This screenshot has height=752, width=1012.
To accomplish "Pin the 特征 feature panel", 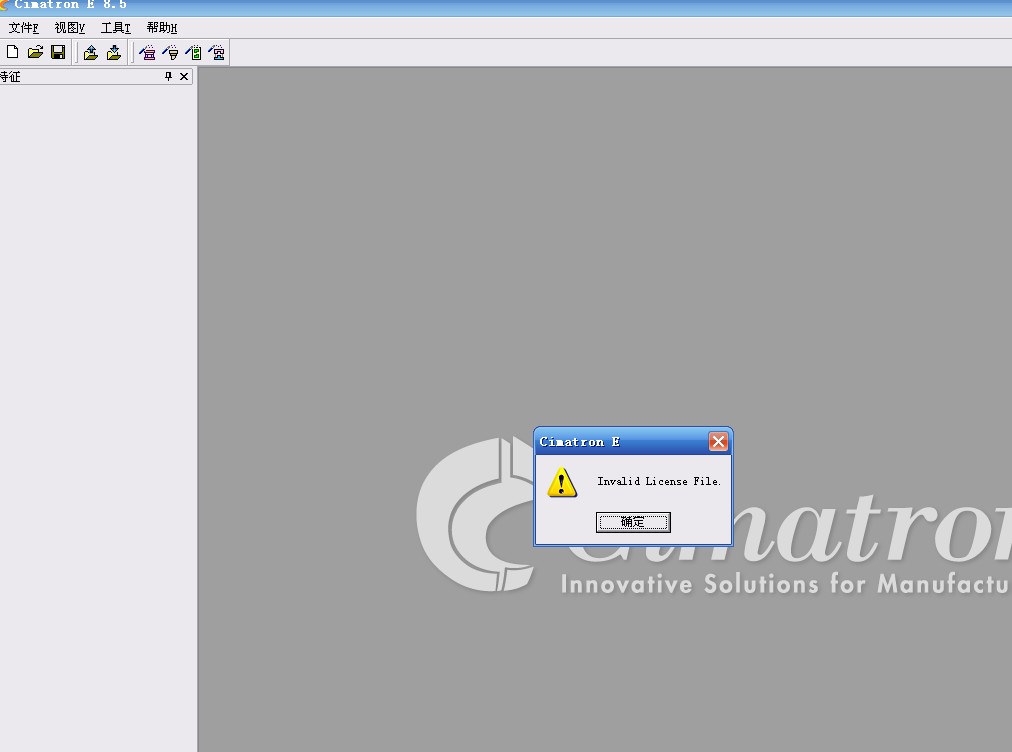I will point(168,76).
